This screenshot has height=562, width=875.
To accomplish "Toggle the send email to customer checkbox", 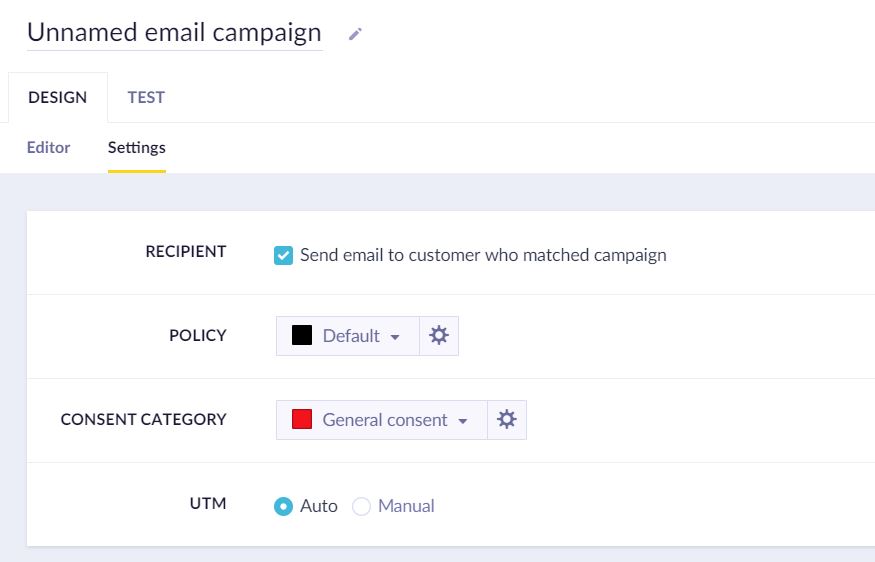I will [283, 255].
